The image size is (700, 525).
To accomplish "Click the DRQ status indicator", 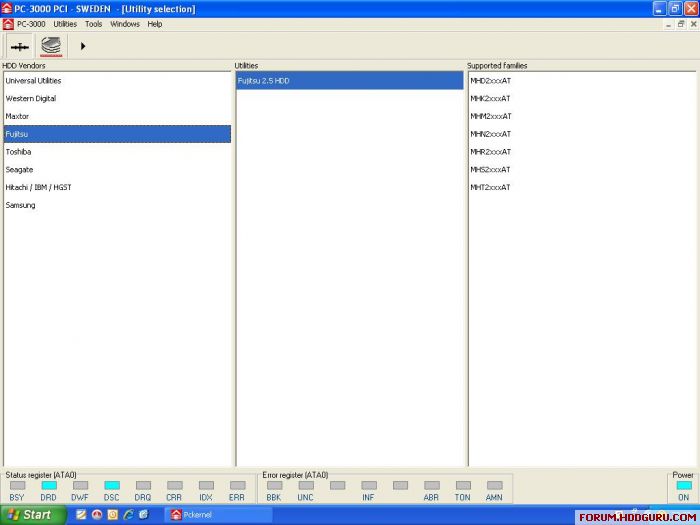I will point(143,485).
